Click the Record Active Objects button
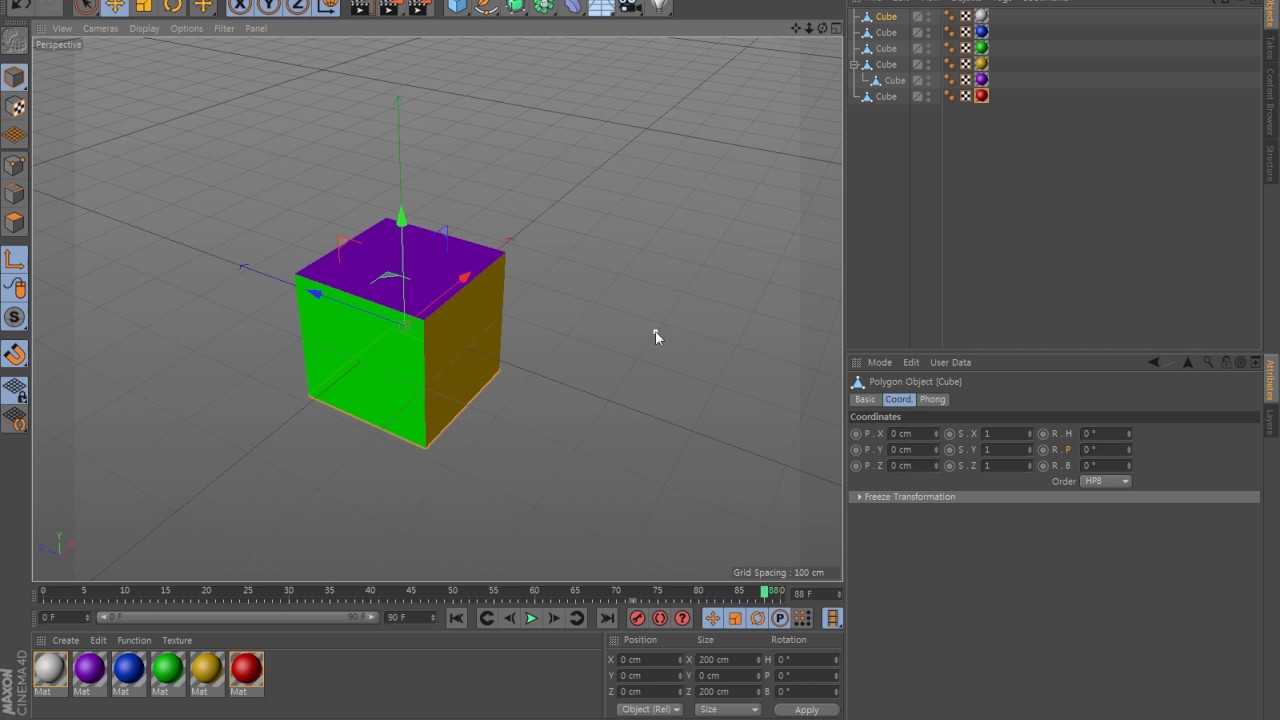 tap(637, 618)
